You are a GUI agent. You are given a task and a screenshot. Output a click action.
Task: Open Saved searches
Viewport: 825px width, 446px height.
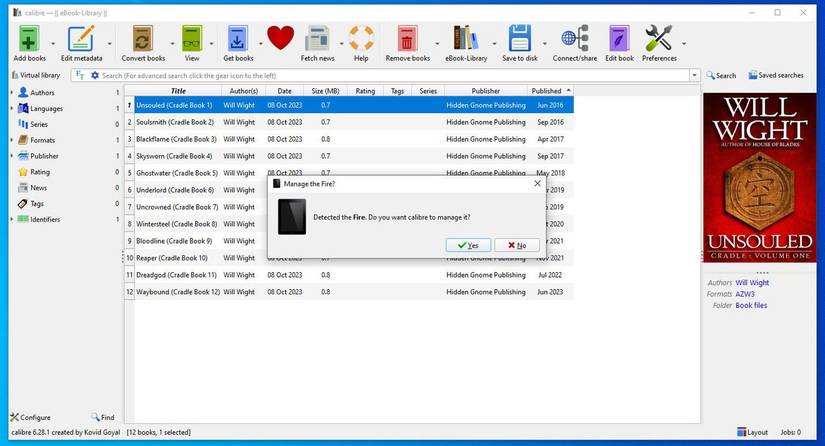(x=776, y=75)
